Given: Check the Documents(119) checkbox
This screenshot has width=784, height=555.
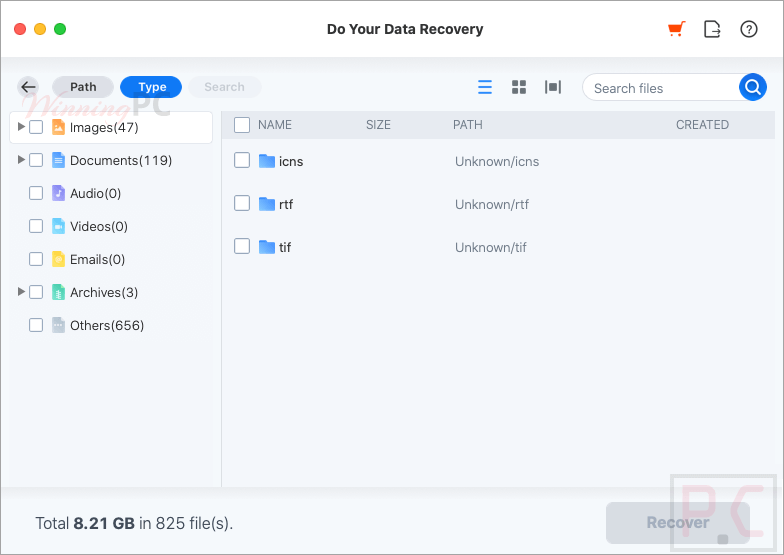Looking at the screenshot, I should 36,160.
